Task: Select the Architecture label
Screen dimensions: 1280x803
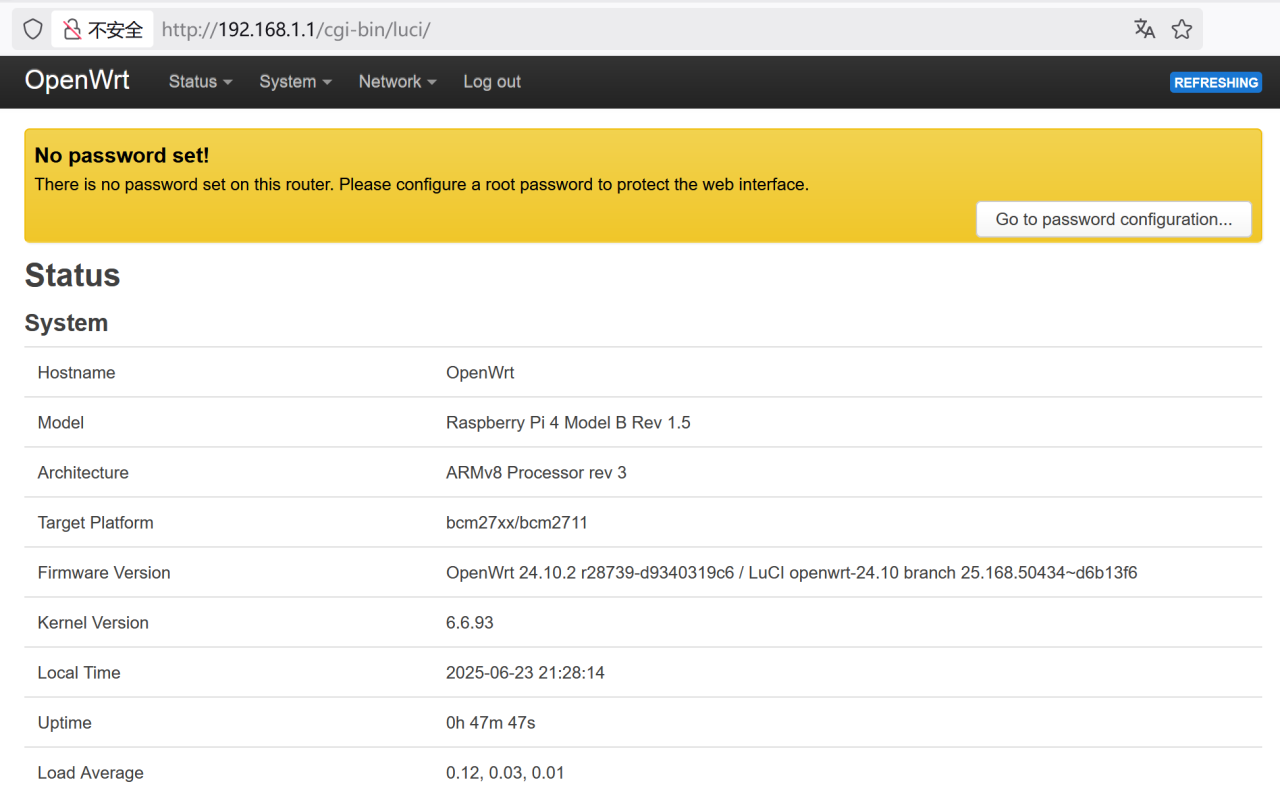Action: pos(83,473)
